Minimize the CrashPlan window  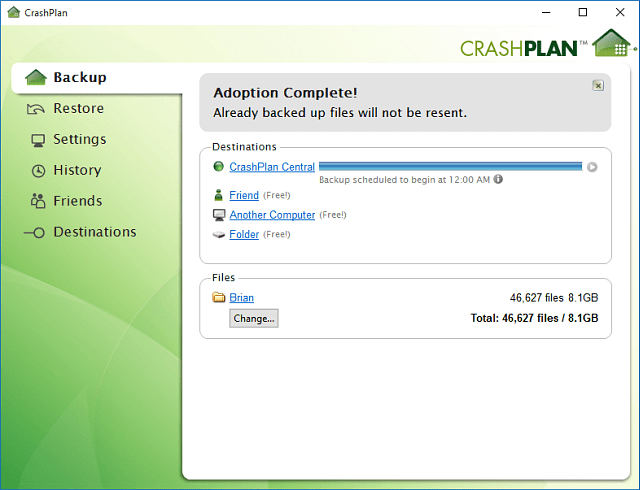[x=546, y=13]
